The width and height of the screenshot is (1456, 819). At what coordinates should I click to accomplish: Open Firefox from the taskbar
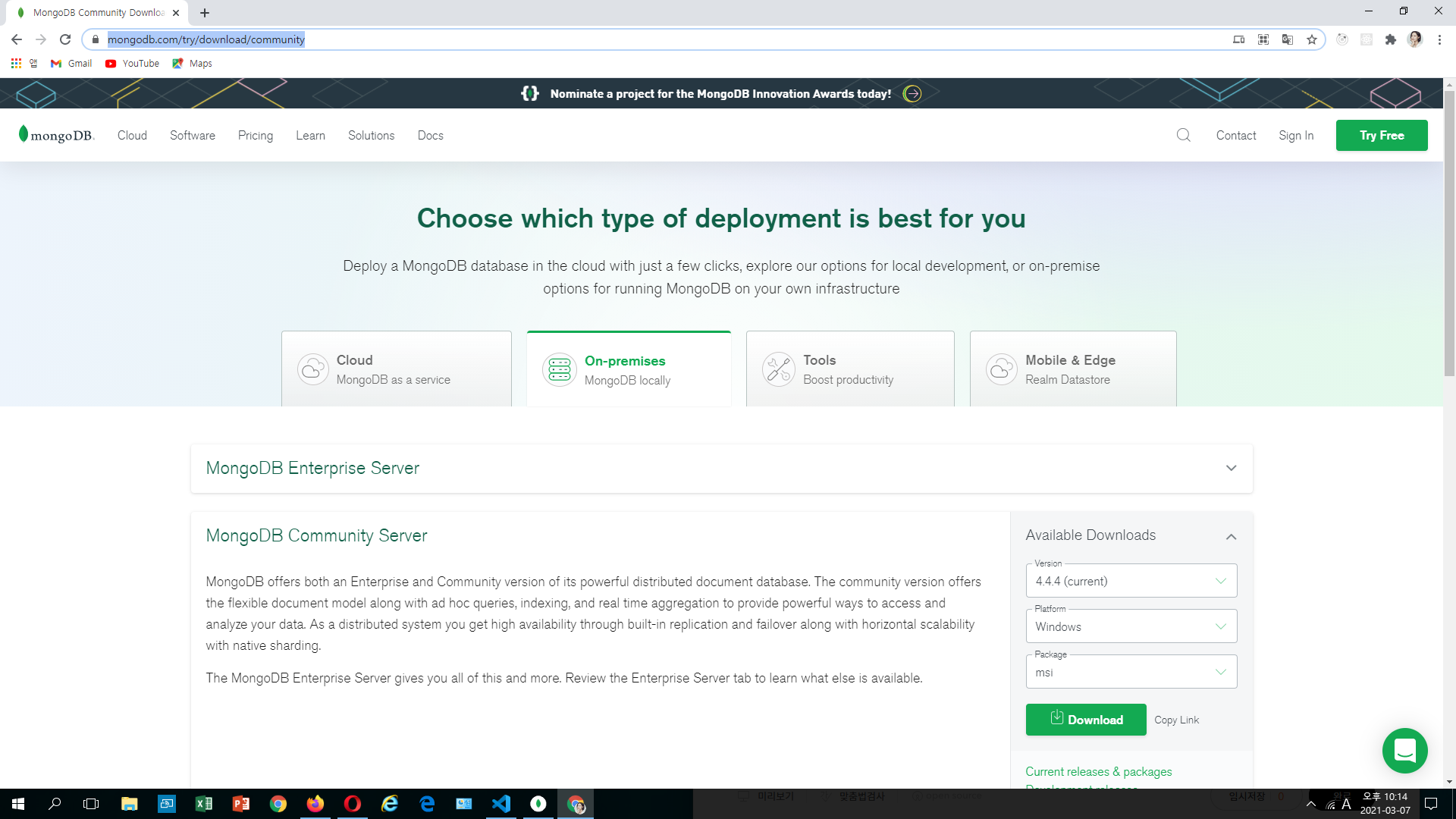pyautogui.click(x=315, y=804)
